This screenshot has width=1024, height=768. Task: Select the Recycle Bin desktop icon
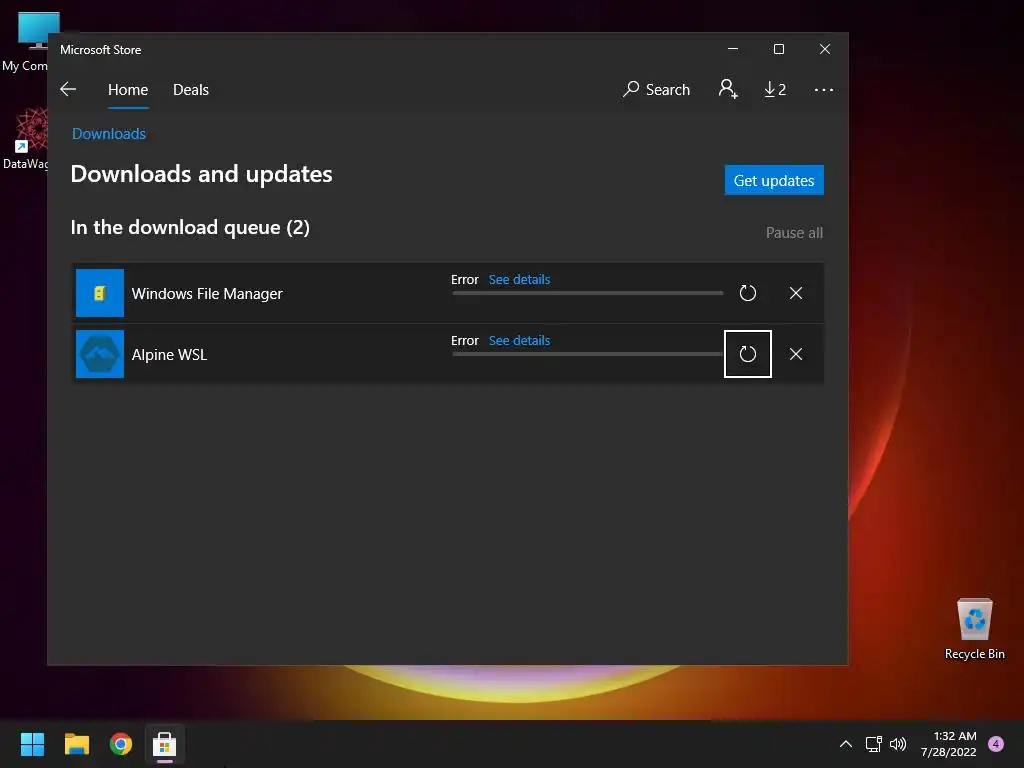tap(974, 628)
